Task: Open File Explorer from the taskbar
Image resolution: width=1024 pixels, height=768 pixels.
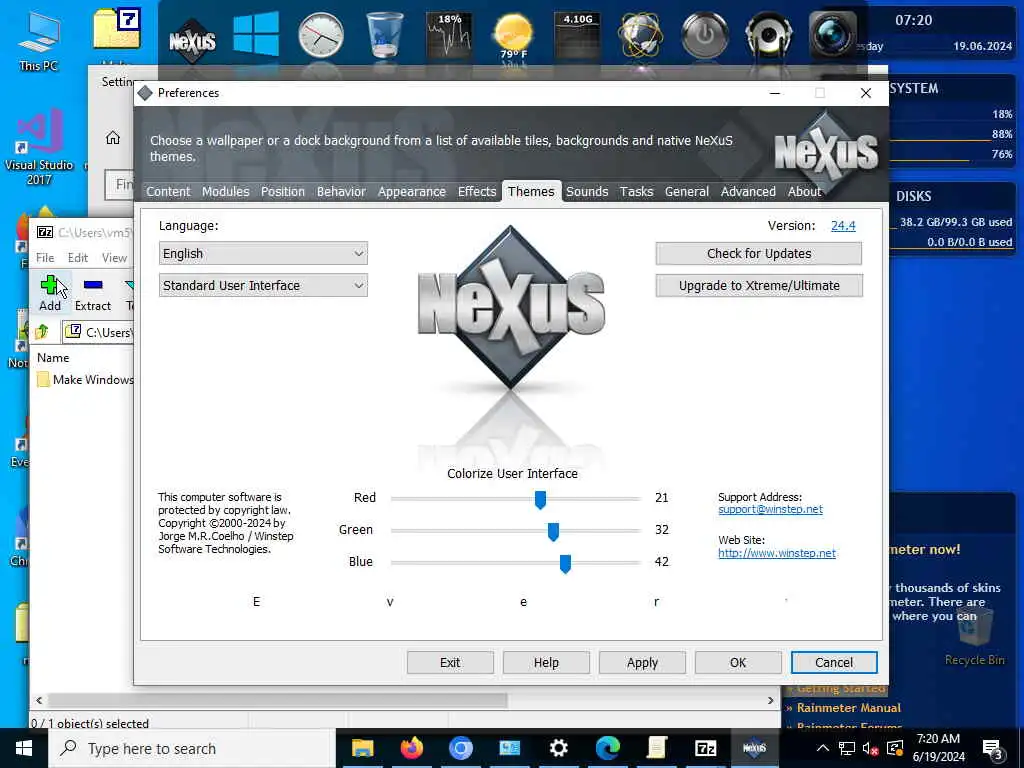Action: (x=362, y=748)
